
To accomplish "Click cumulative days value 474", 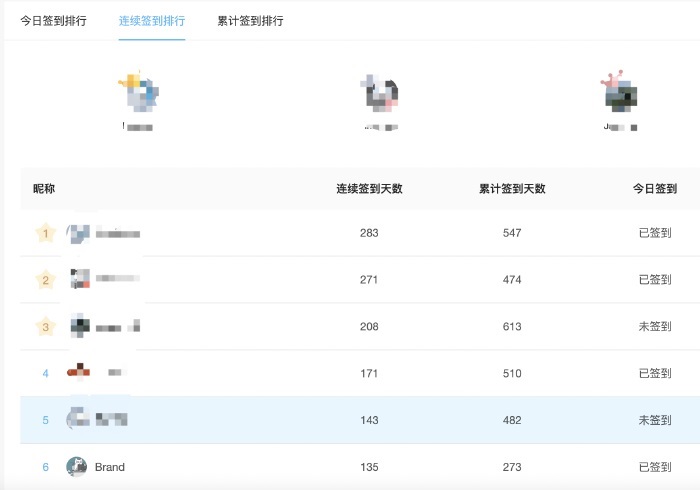I will [512, 280].
